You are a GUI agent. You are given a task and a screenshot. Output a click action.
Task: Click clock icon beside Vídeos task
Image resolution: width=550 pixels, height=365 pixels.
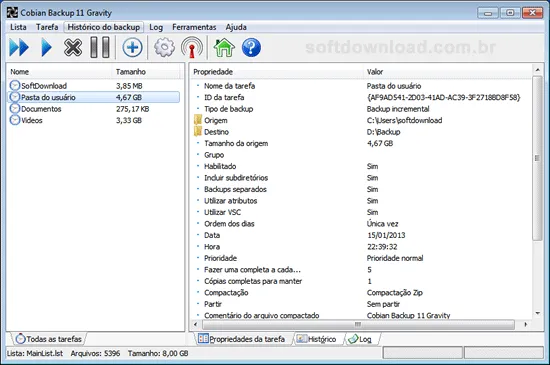pos(15,120)
